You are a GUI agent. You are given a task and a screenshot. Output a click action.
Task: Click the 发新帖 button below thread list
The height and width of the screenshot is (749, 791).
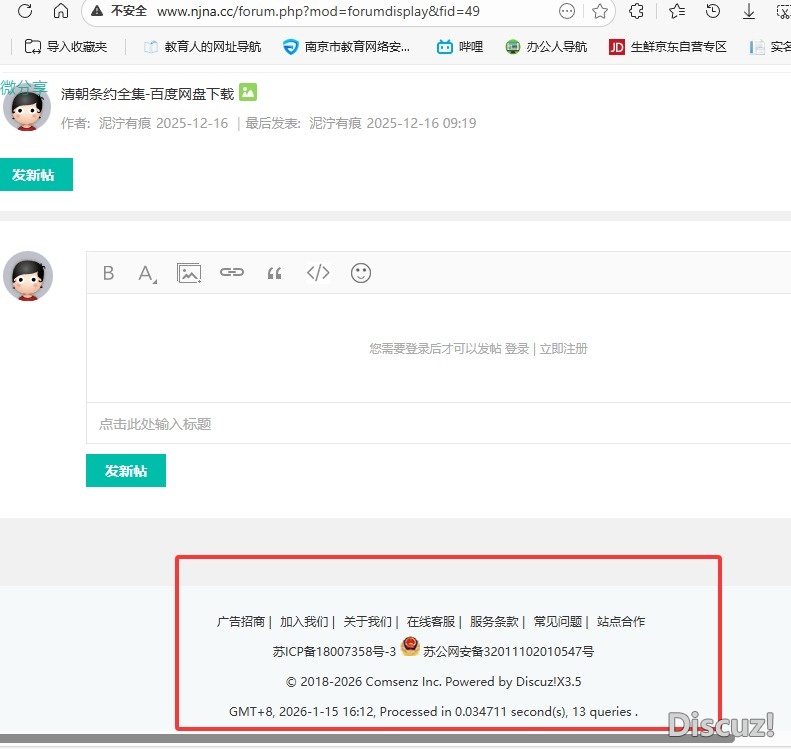pyautogui.click(x=36, y=175)
